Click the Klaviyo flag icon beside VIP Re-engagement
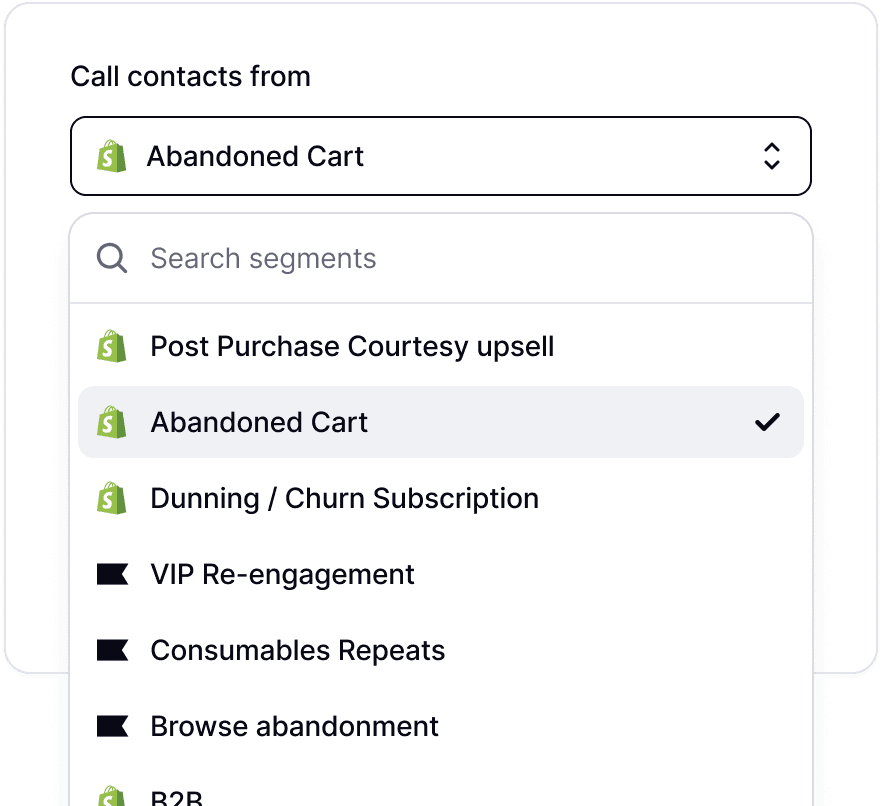This screenshot has height=806, width=882. click(113, 574)
